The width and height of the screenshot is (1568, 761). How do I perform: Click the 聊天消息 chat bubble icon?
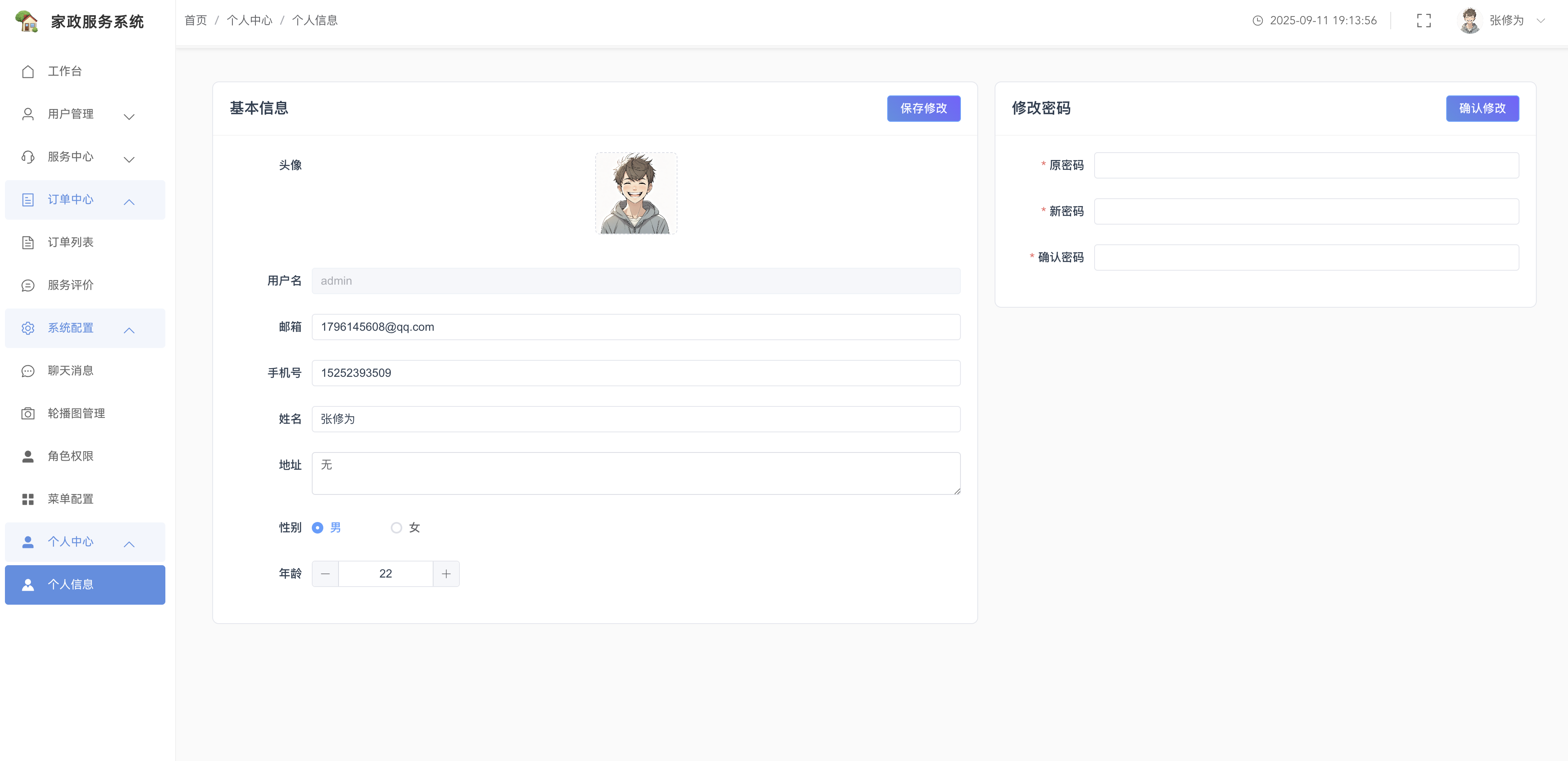coord(28,371)
